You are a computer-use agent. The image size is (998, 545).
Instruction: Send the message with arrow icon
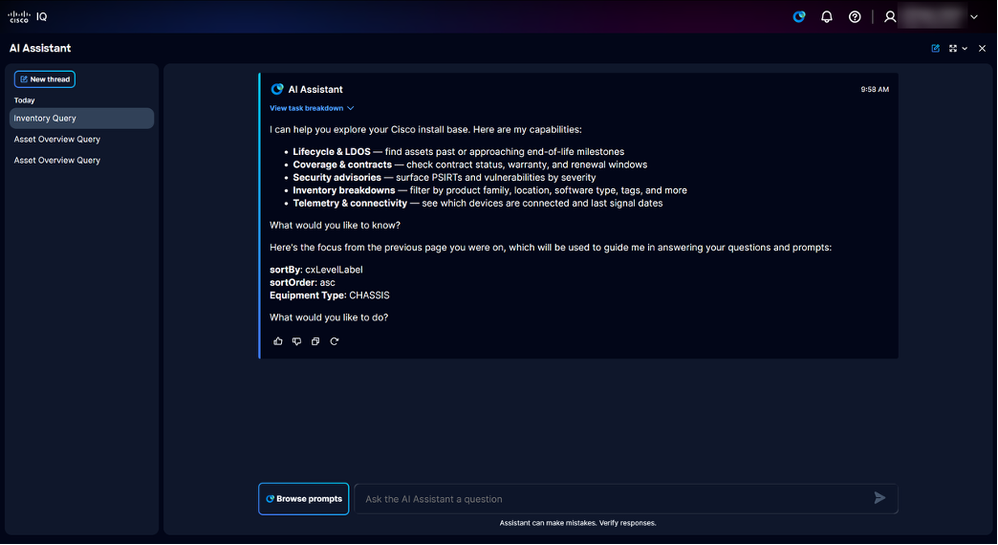(880, 499)
